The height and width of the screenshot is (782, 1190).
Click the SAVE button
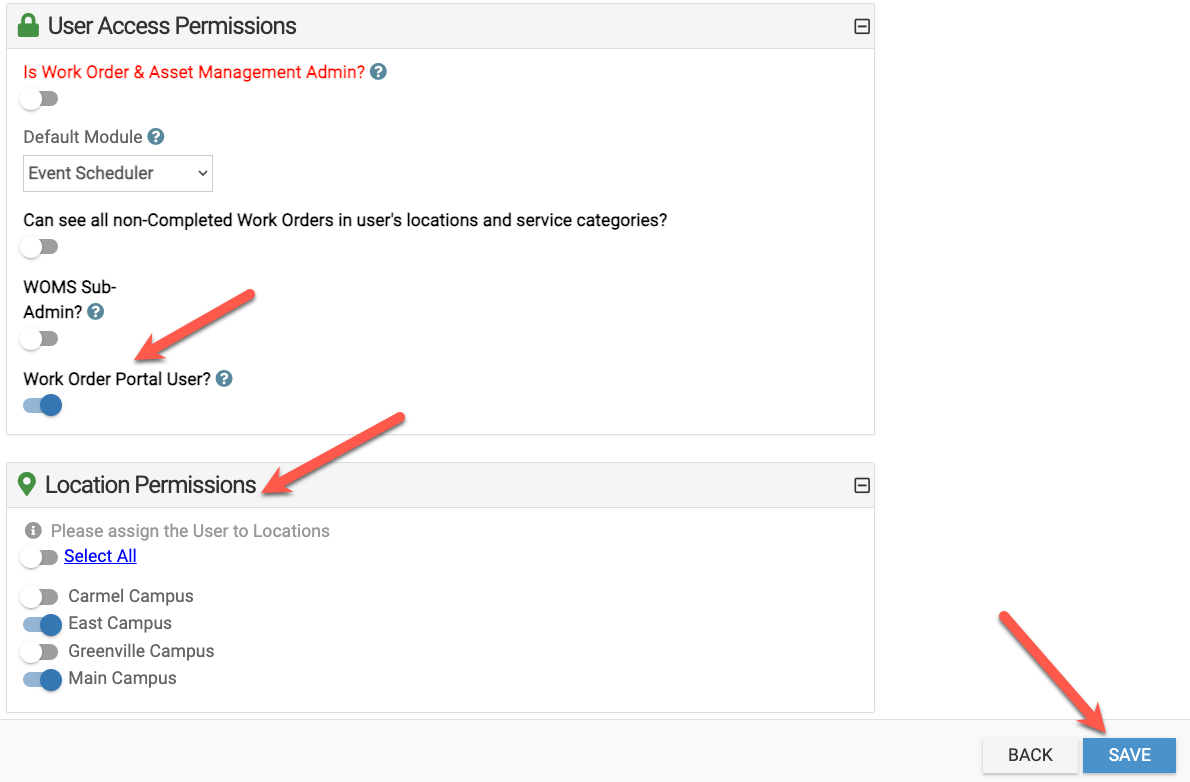(x=1129, y=755)
